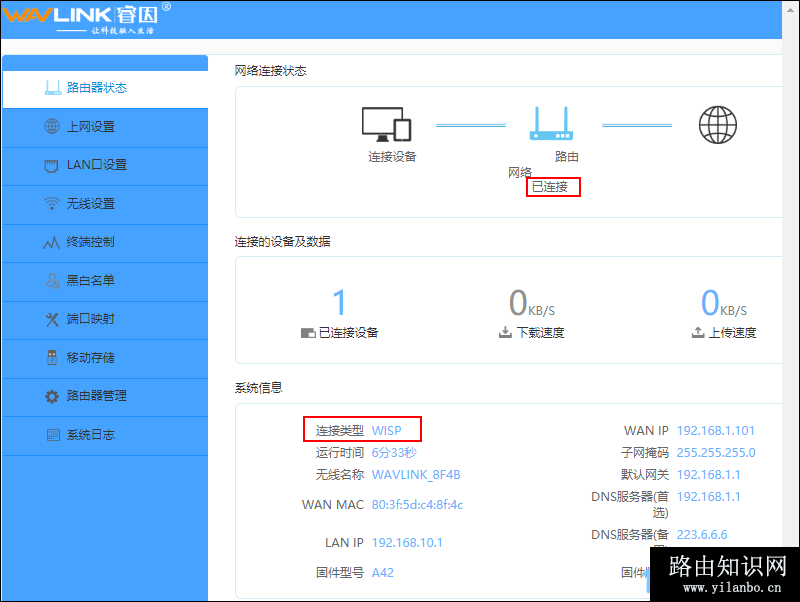The height and width of the screenshot is (602, 800).
Task: Open the 终端控制 menu item
Action: point(105,242)
